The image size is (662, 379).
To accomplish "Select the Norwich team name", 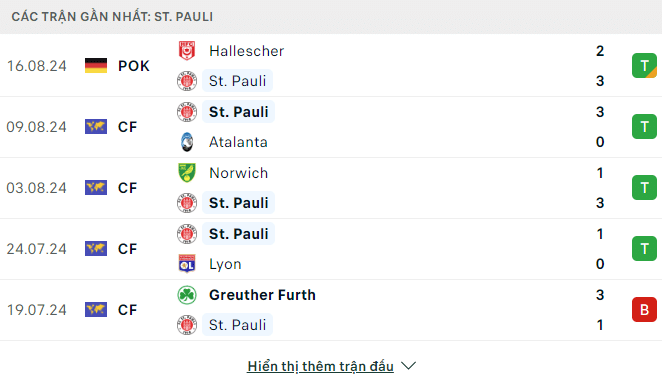I will point(239,173).
